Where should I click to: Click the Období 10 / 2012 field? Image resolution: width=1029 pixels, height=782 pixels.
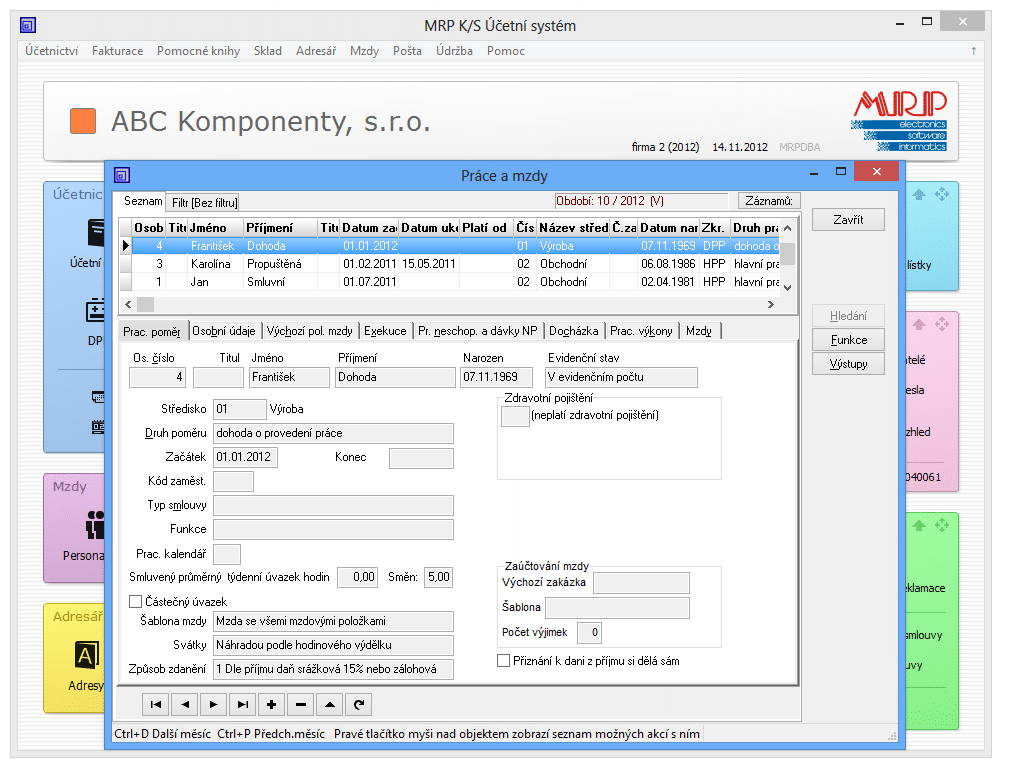tap(641, 201)
